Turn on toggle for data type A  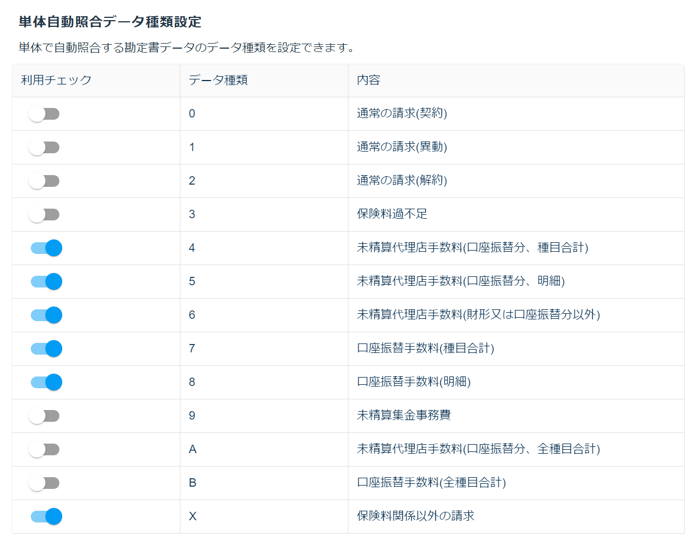tap(44, 450)
